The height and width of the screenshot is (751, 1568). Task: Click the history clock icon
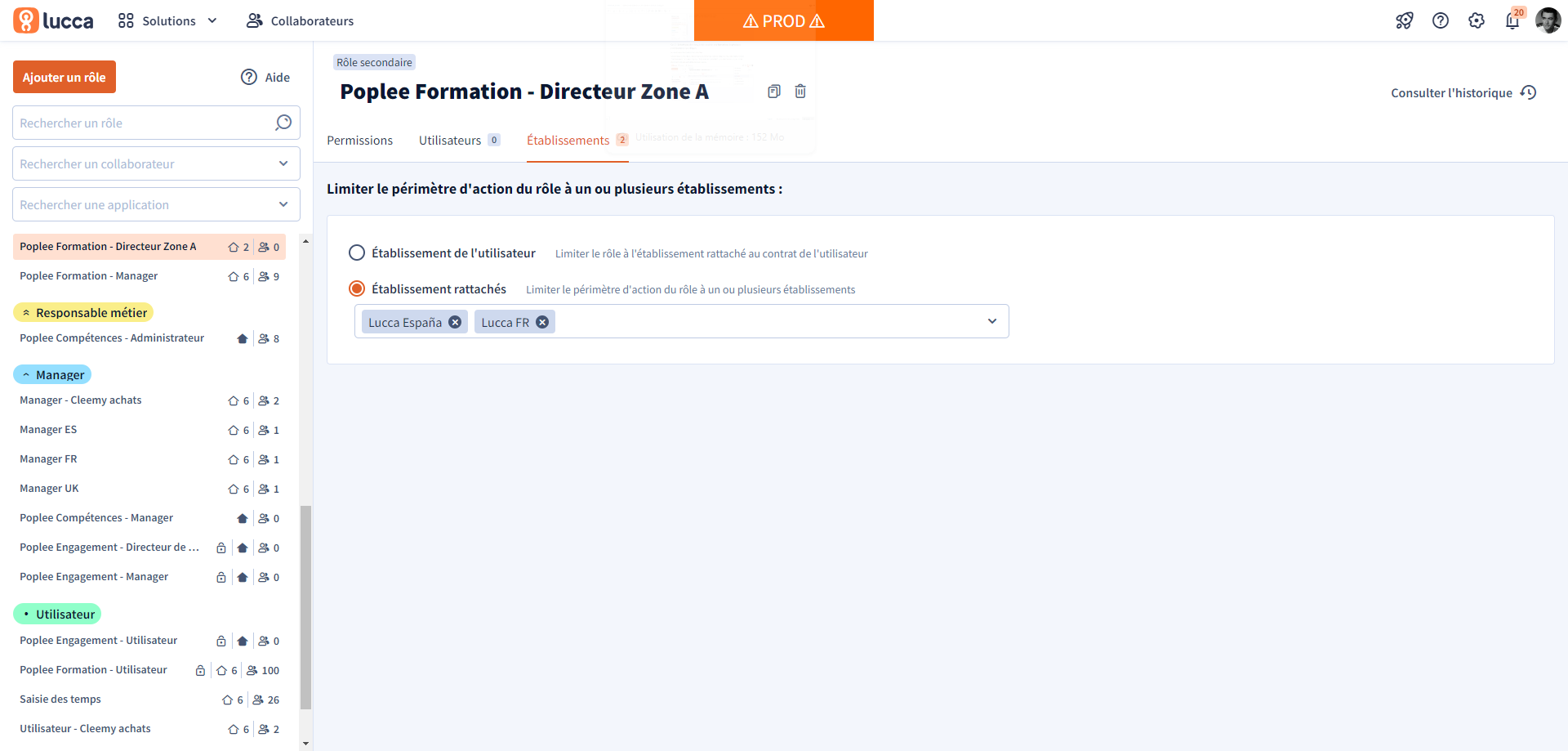[1529, 92]
